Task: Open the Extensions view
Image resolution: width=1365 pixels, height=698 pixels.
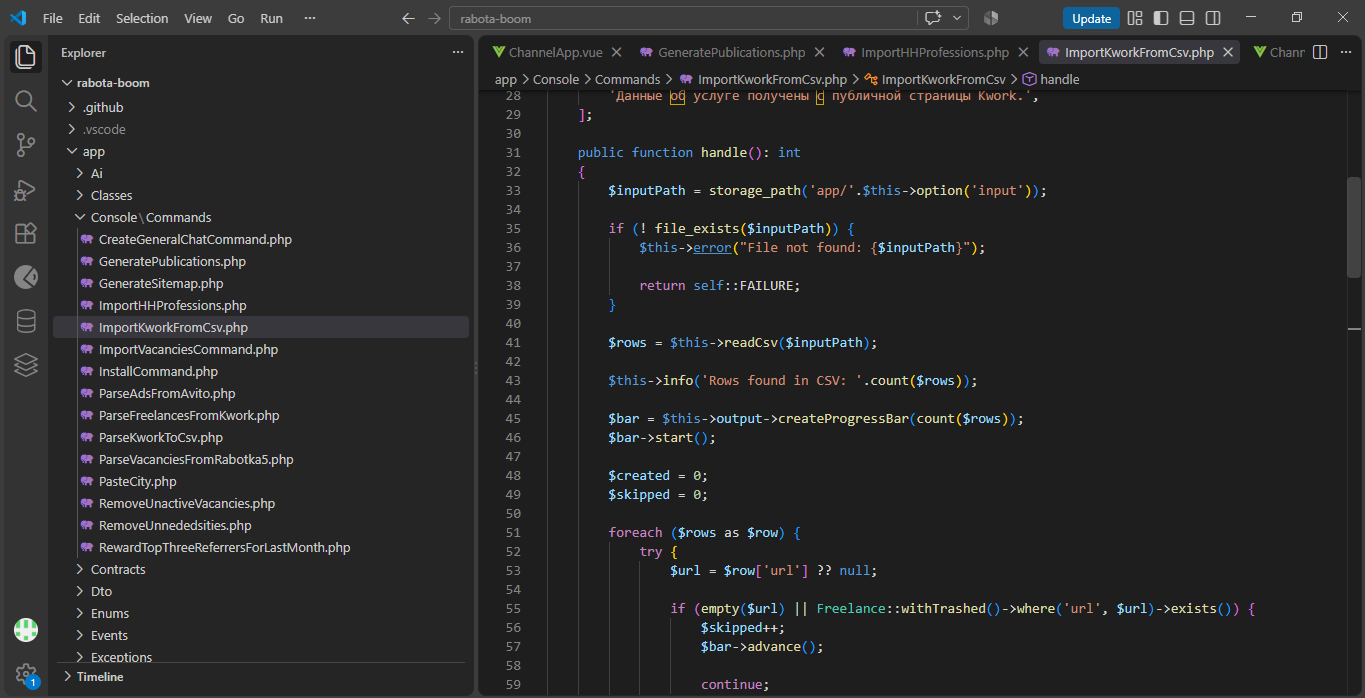Action: 26,233
